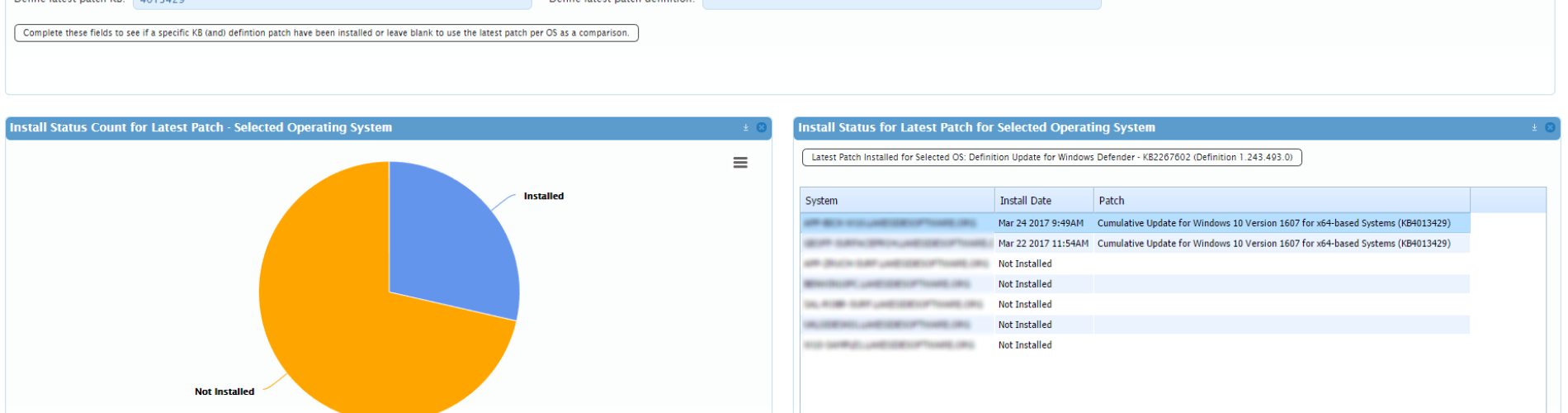Image resolution: width=1568 pixels, height=413 pixels.
Task: Click the Not Installed chart label
Action: 224,392
